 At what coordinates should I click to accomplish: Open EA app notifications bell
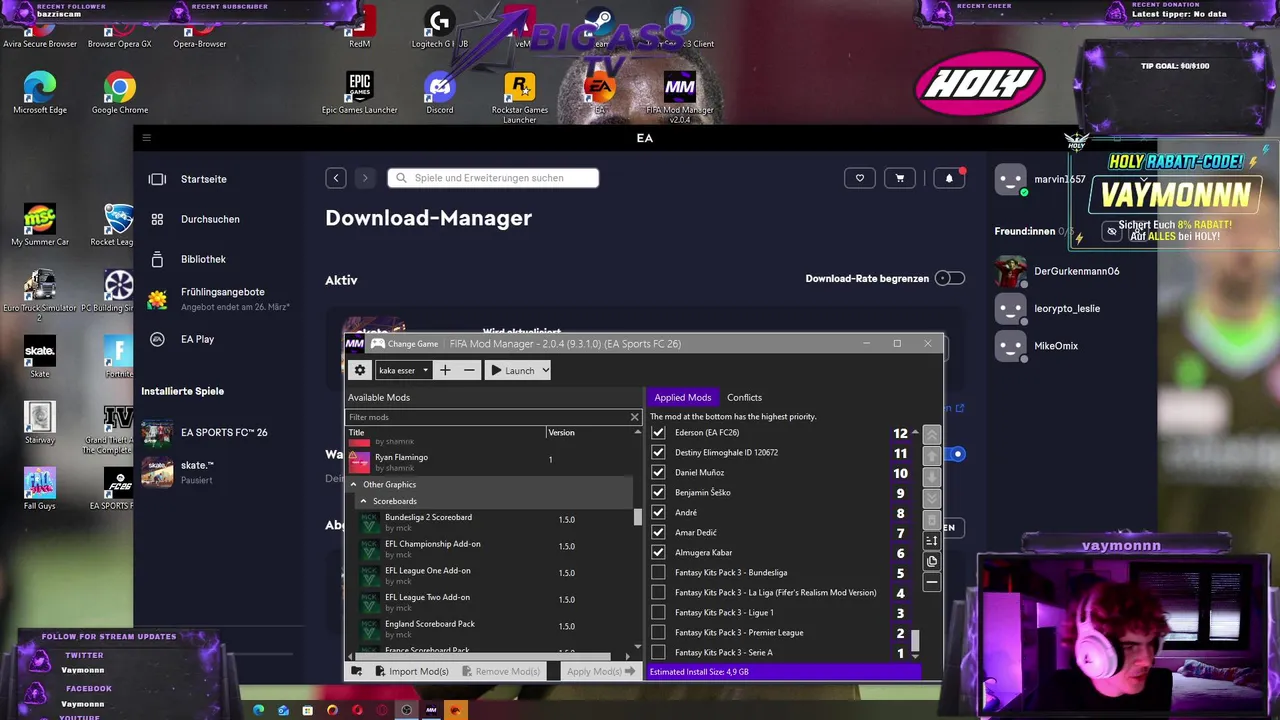(949, 178)
